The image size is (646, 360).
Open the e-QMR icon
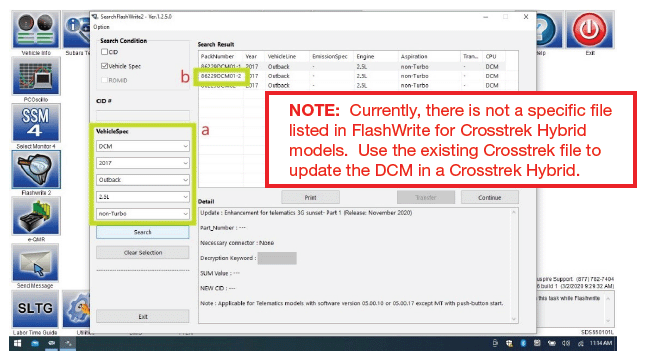pyautogui.click(x=36, y=216)
